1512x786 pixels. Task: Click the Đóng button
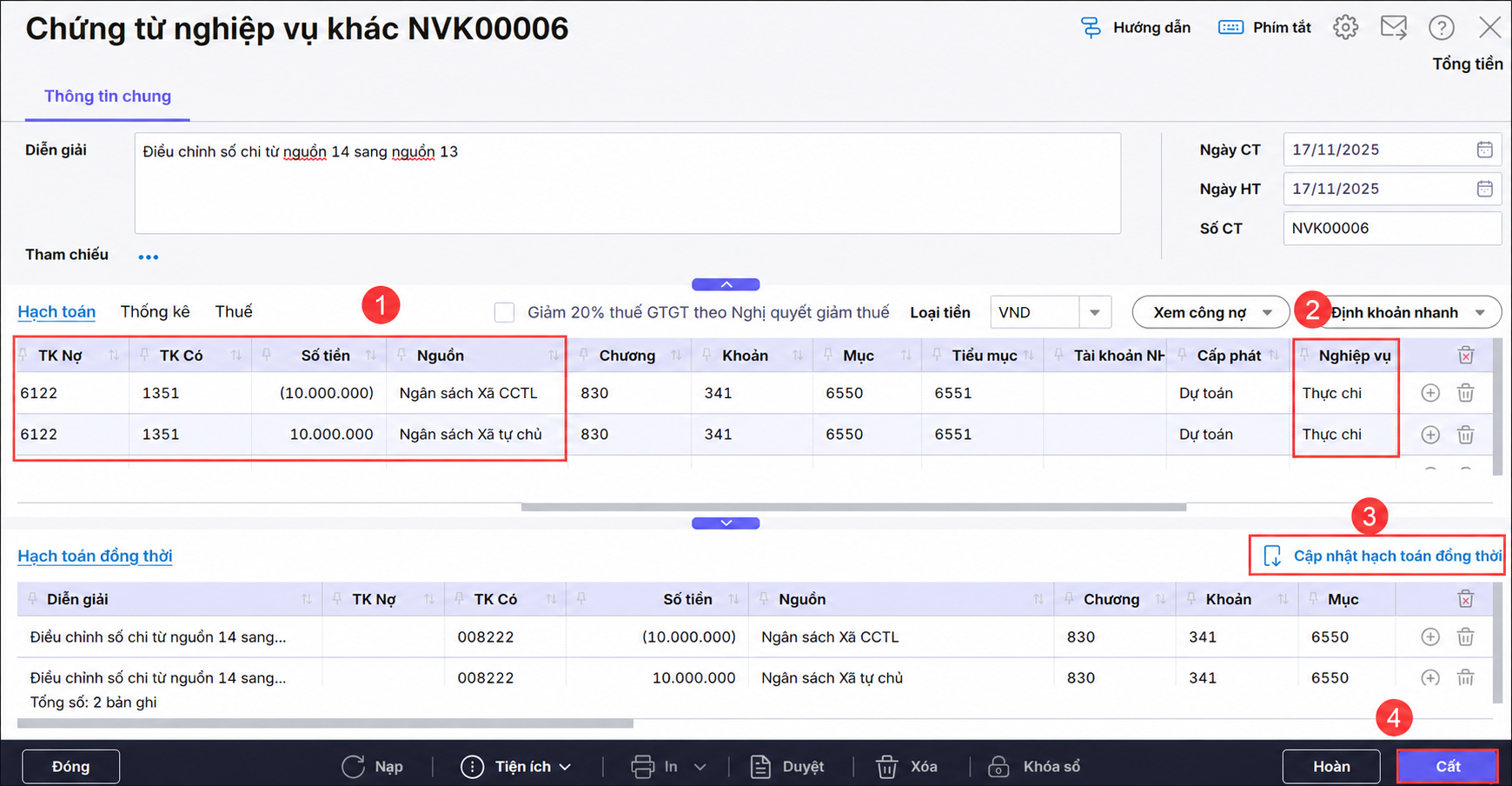pyautogui.click(x=70, y=767)
